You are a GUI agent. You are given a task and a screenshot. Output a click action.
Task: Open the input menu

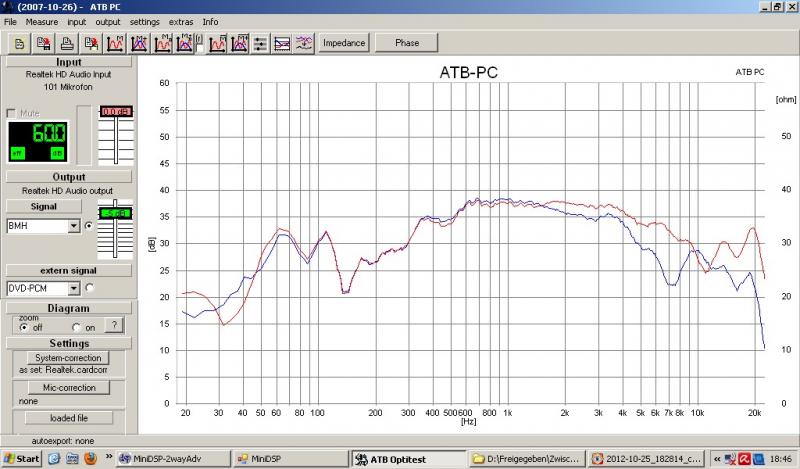[77, 22]
